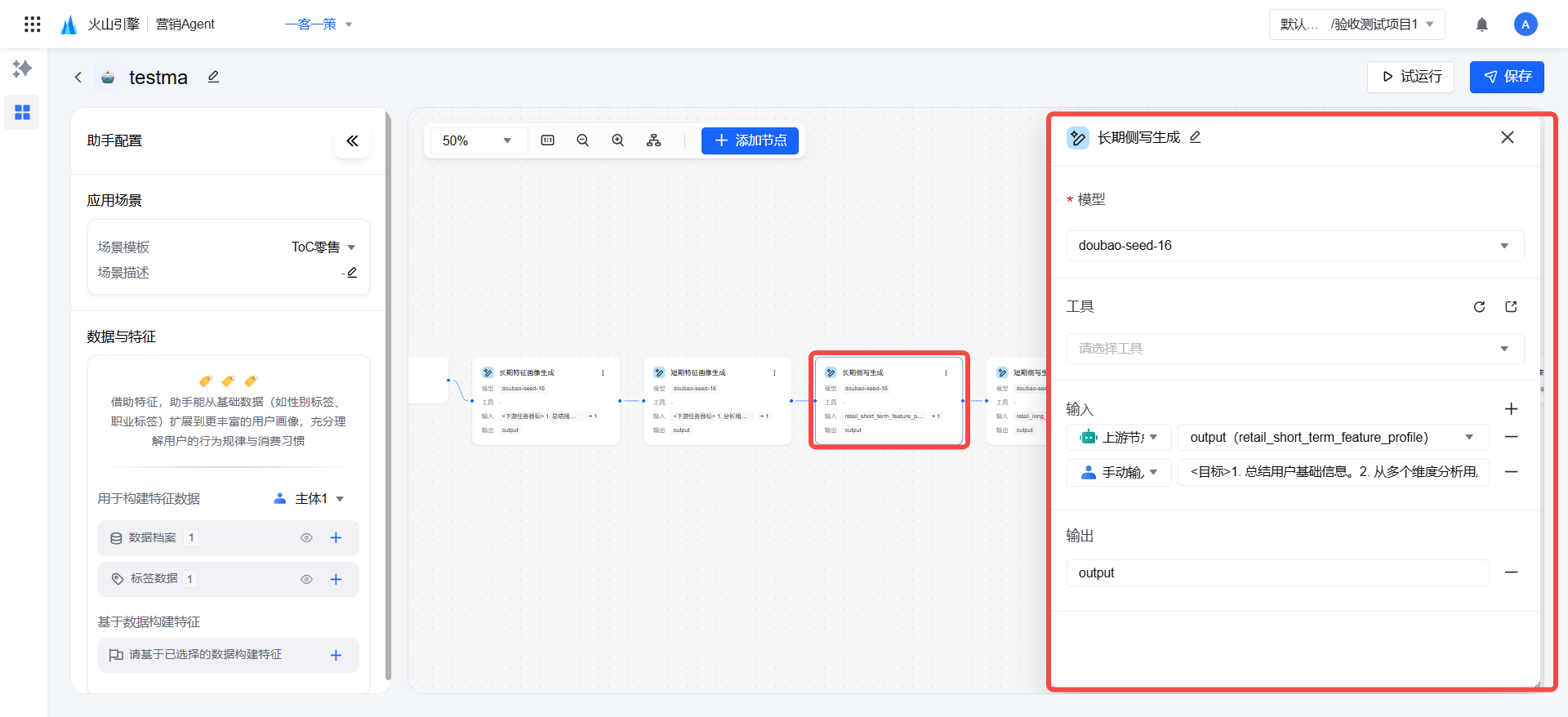1568x717 pixels.
Task: Open the 50% zoom level dropdown
Action: 477,140
